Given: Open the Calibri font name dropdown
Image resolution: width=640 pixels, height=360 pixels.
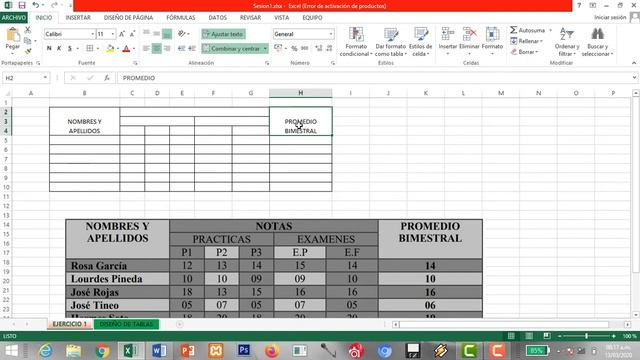Looking at the screenshot, I should (x=93, y=34).
